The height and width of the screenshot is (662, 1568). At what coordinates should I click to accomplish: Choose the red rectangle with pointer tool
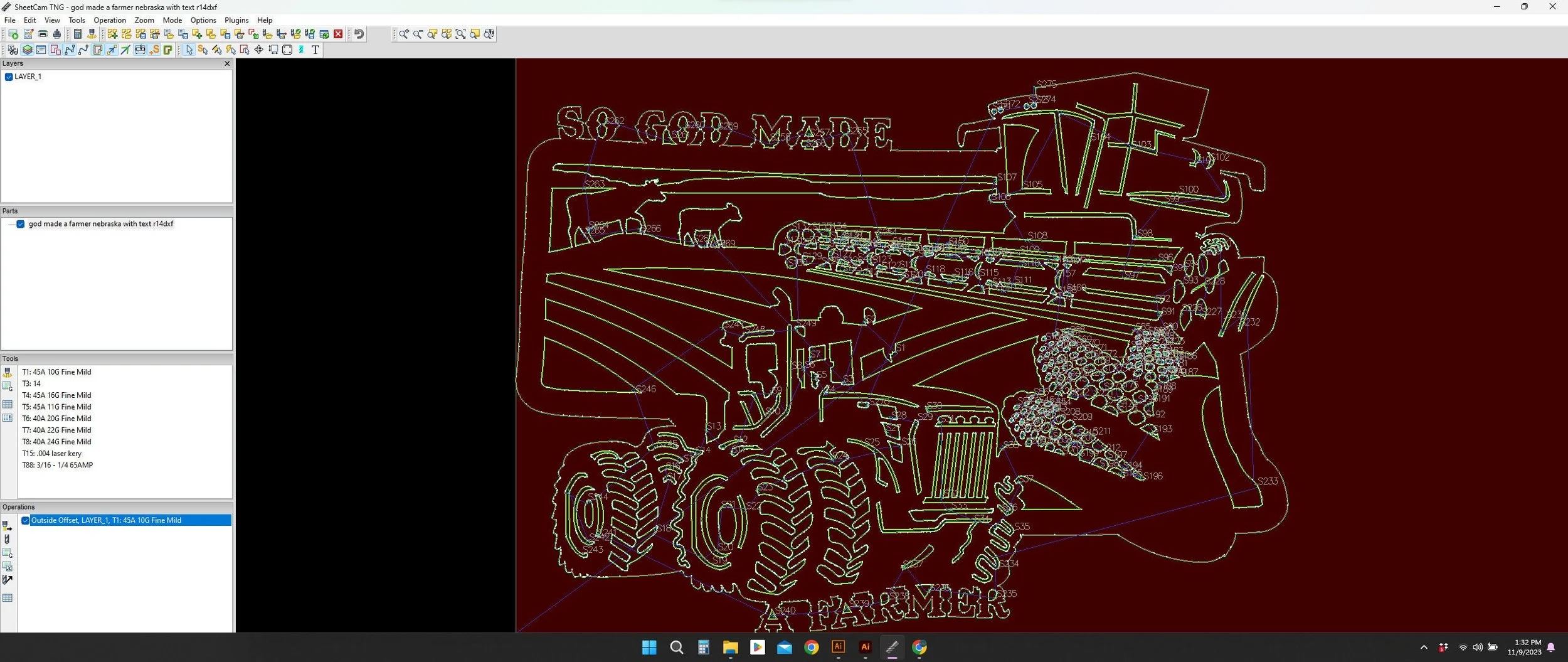point(245,50)
